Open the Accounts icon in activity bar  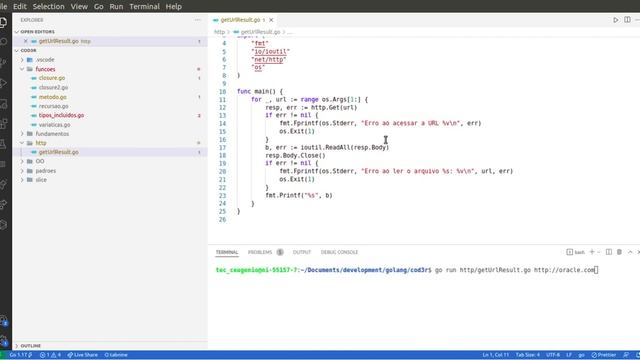pyautogui.click(x=4, y=320)
